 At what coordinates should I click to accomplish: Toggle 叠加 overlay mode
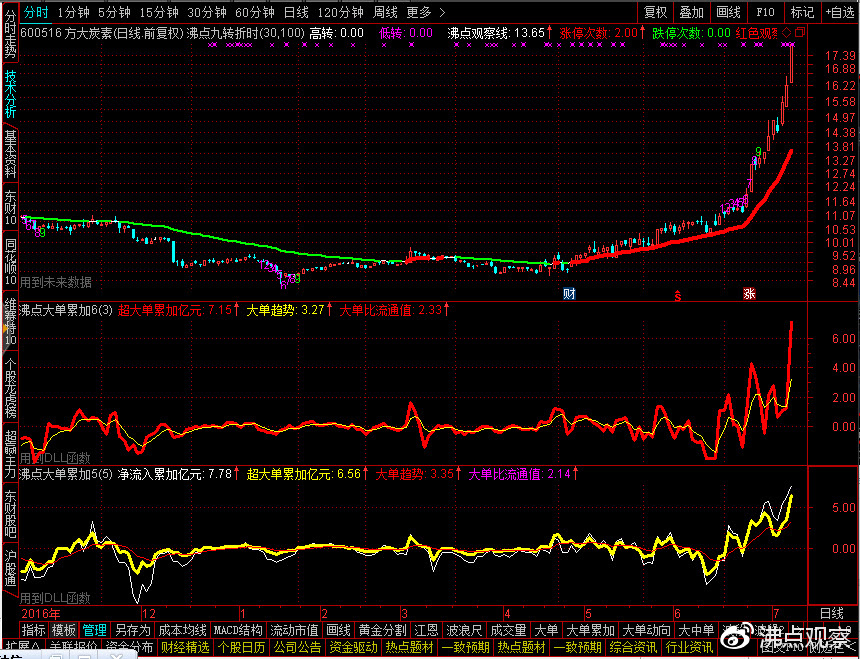pos(691,12)
